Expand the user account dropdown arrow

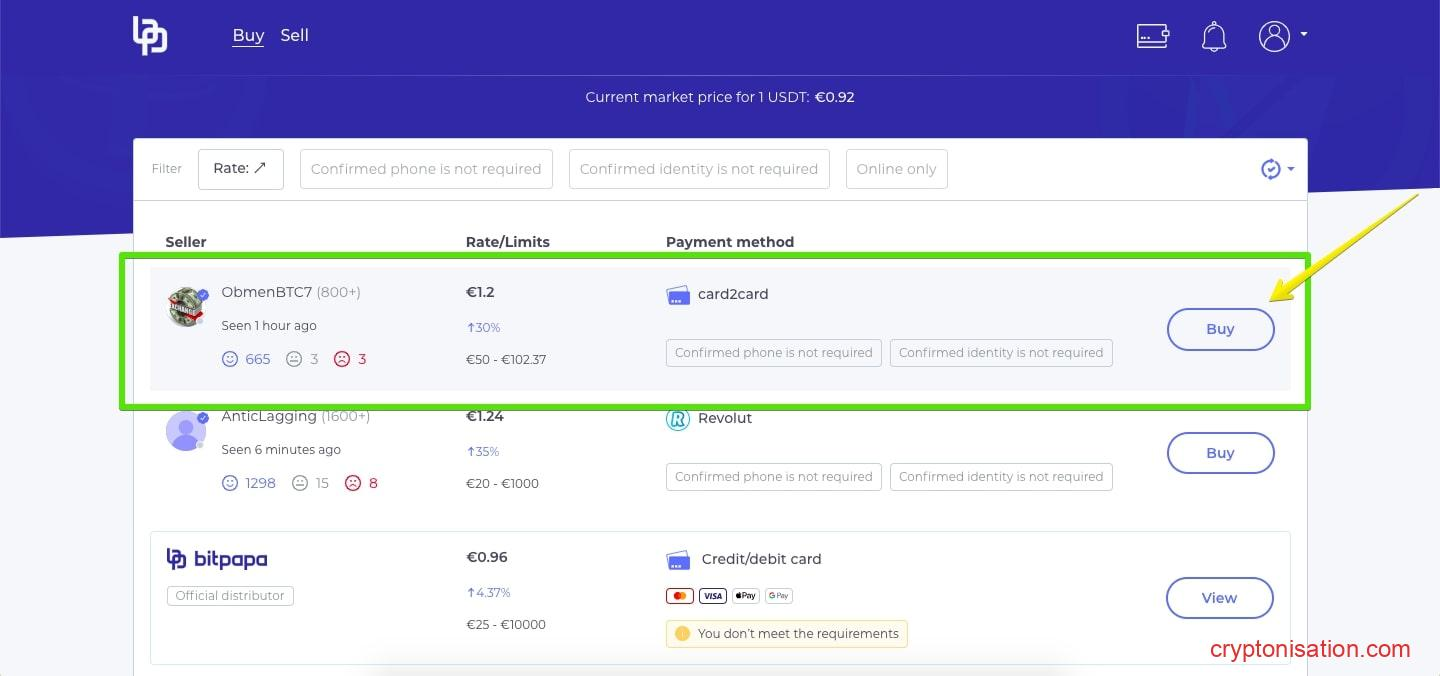pos(1304,35)
